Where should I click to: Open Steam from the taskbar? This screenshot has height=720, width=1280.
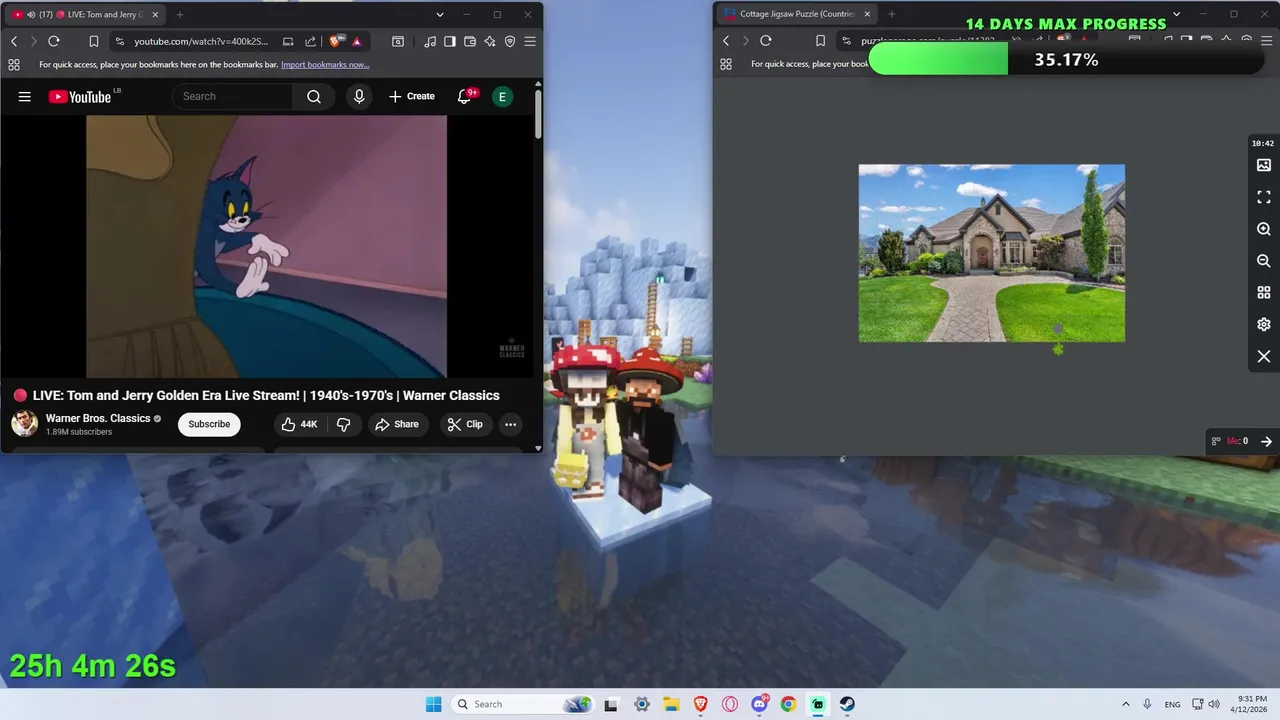[x=847, y=704]
